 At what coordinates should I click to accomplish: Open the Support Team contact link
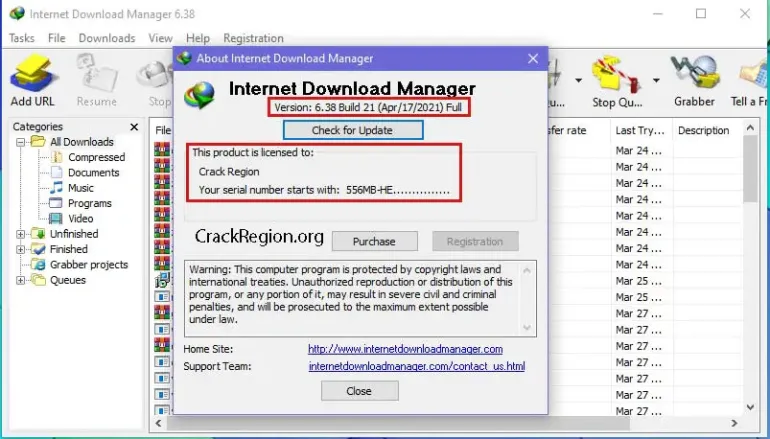click(416, 366)
